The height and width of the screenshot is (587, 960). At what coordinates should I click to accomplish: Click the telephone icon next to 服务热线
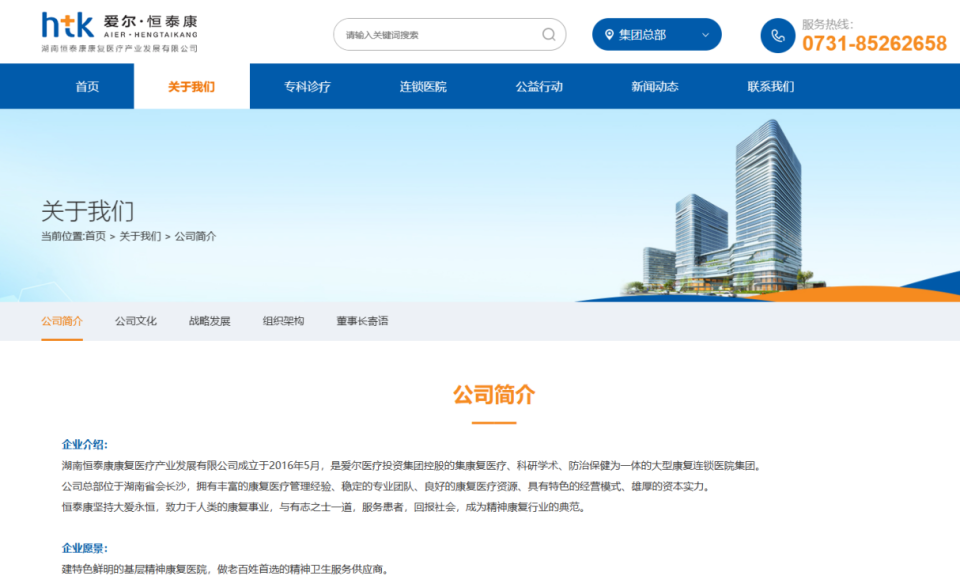[x=779, y=35]
